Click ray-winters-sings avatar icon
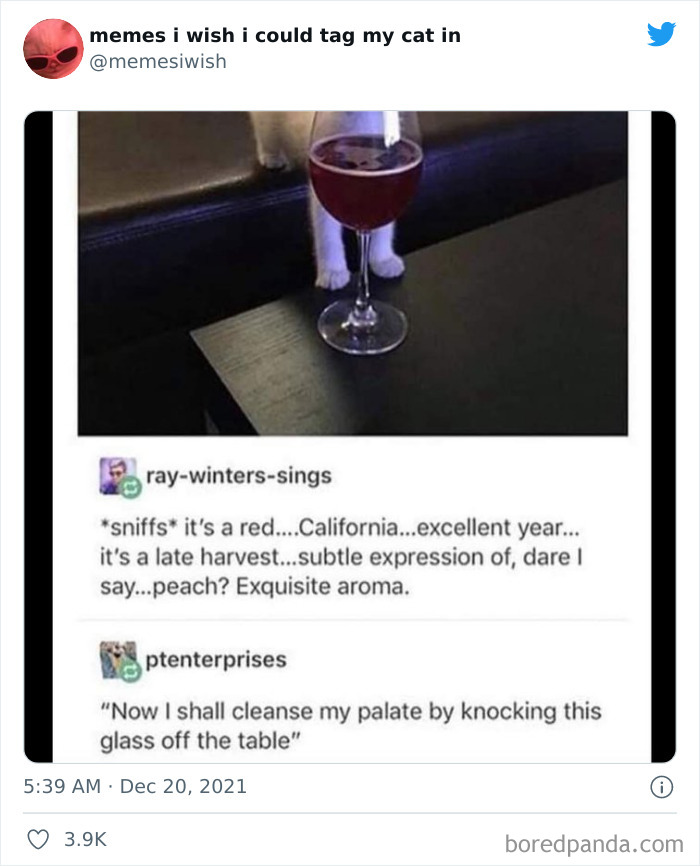This screenshot has width=700, height=866. [117, 476]
